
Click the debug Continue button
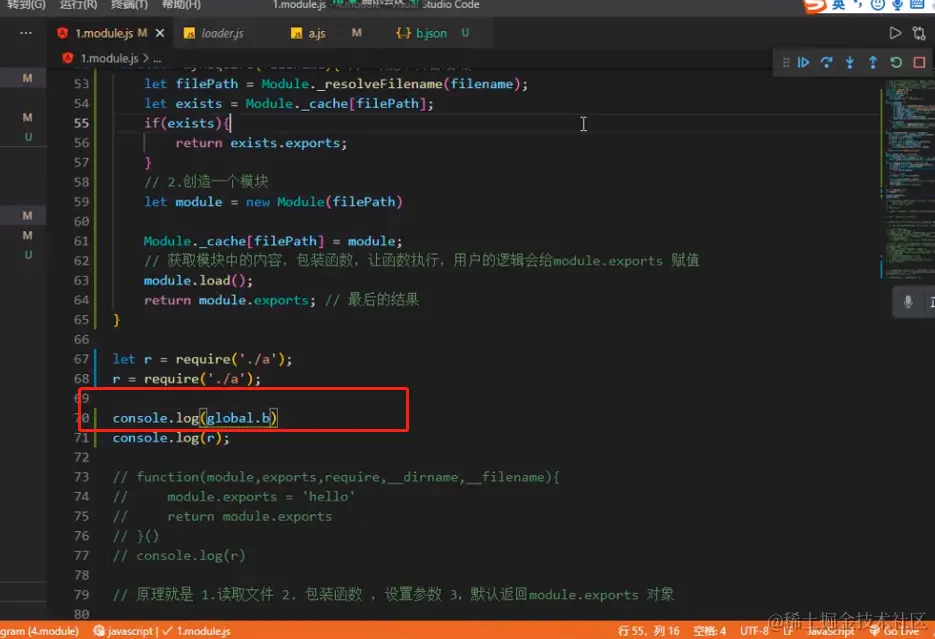[803, 63]
